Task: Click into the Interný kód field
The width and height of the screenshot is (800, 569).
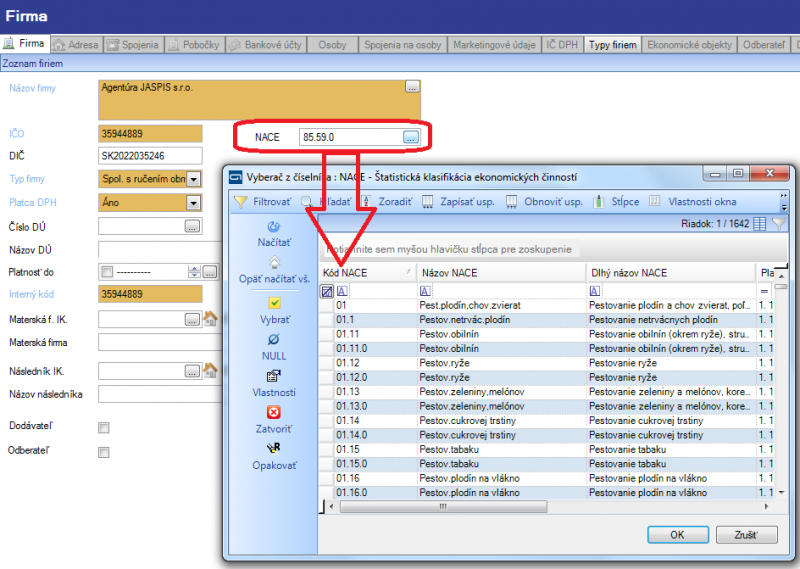Action: click(150, 294)
